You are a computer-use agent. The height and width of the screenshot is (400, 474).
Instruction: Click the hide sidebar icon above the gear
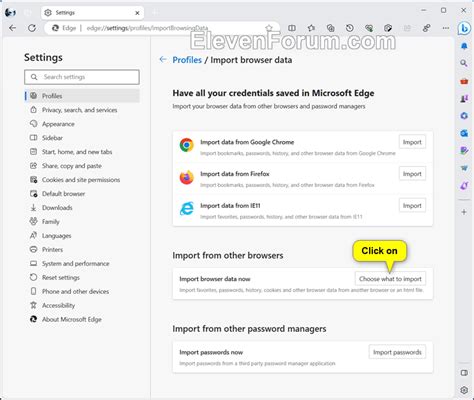[464, 373]
